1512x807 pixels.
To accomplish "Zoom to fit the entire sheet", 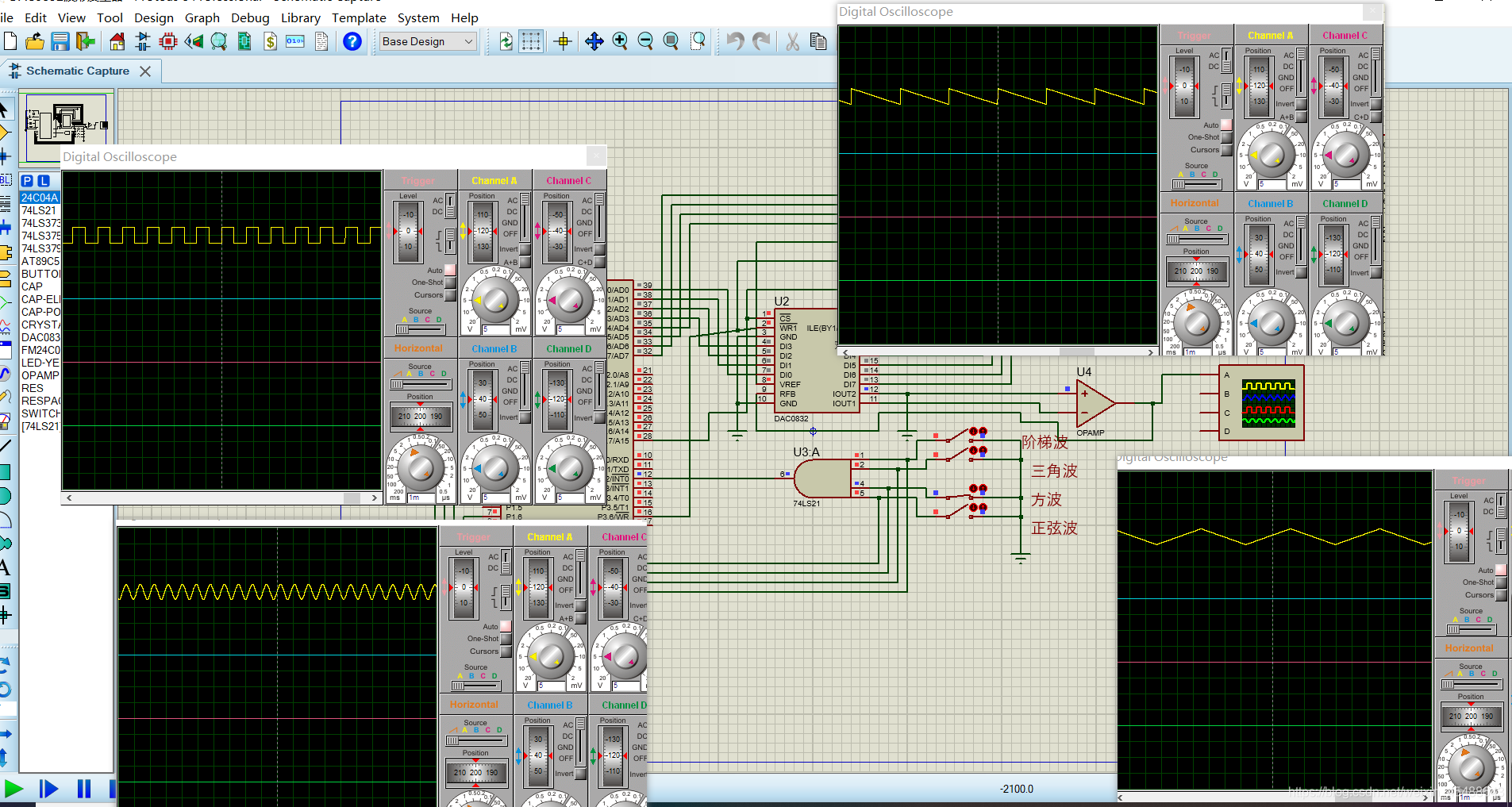I will point(671,41).
